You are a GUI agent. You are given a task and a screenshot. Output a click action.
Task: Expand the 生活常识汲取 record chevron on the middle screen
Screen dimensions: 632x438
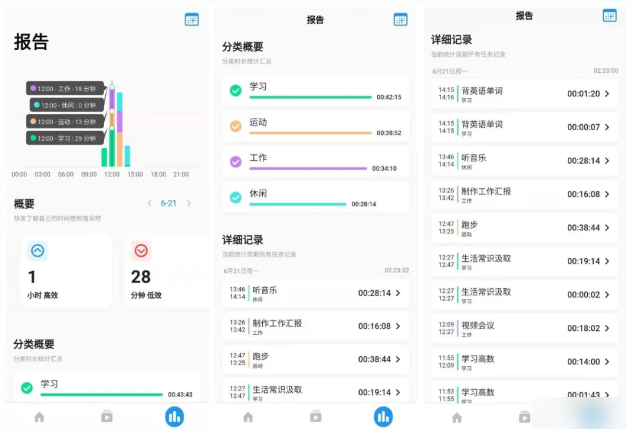[x=398, y=392]
